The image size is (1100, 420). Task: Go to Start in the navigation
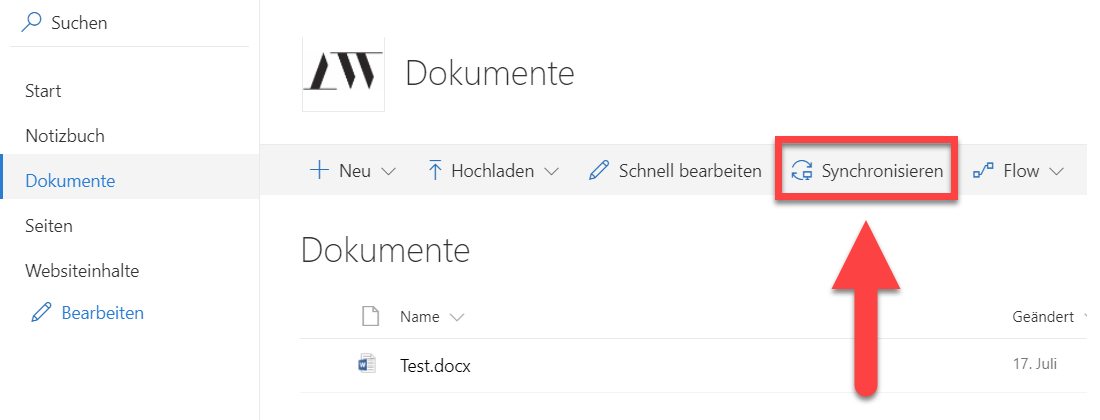pyautogui.click(x=43, y=91)
